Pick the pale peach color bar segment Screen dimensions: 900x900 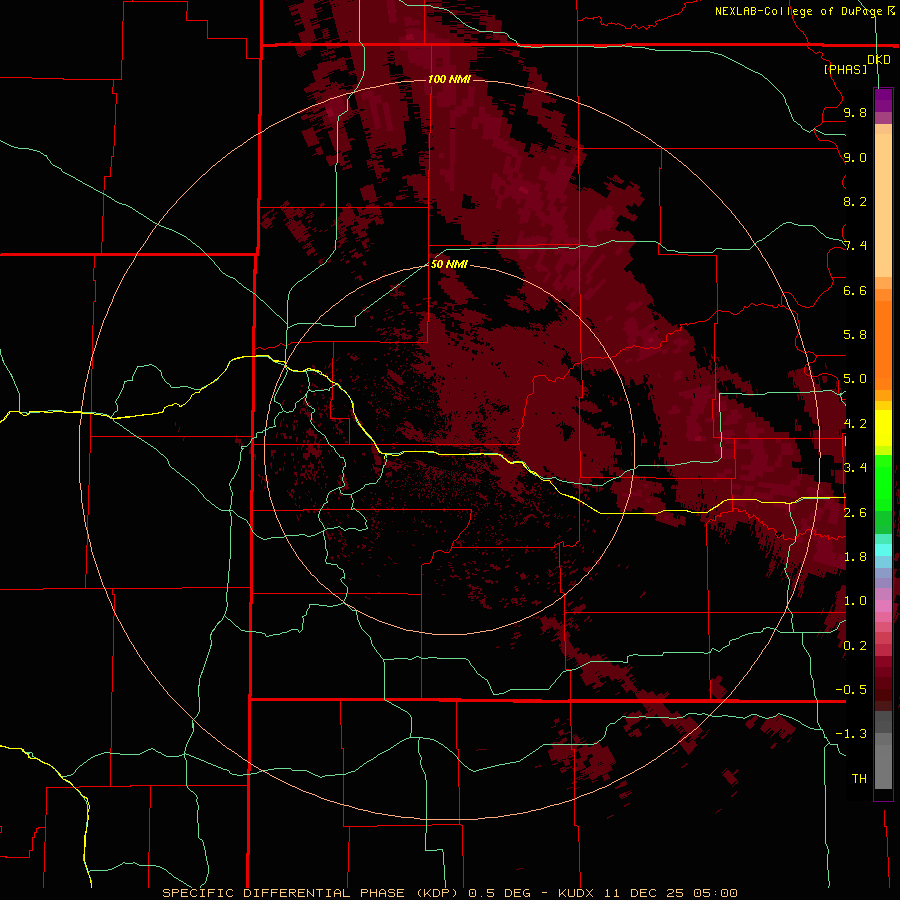(x=883, y=205)
